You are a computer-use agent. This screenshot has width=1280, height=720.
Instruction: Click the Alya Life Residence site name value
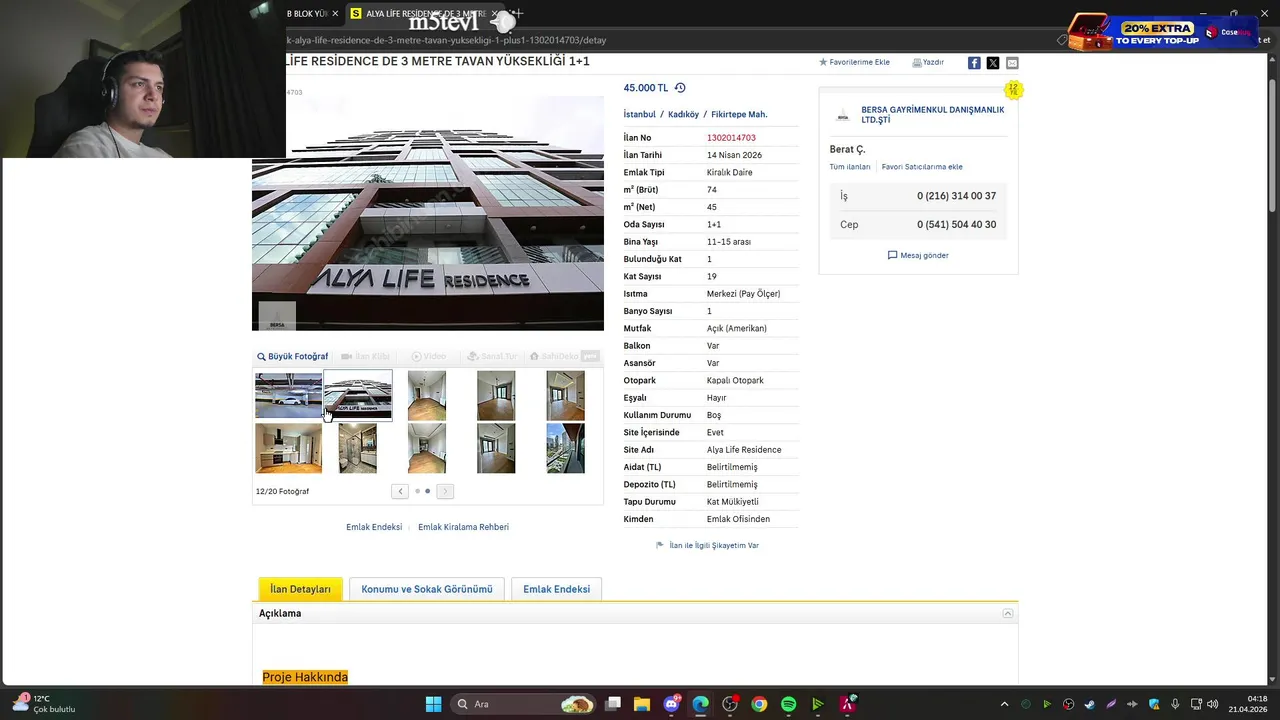point(744,450)
